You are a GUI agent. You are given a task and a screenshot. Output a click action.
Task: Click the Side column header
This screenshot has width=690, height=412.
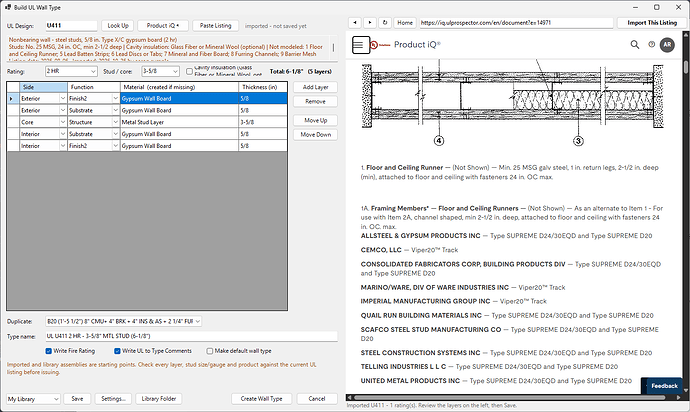pos(44,87)
